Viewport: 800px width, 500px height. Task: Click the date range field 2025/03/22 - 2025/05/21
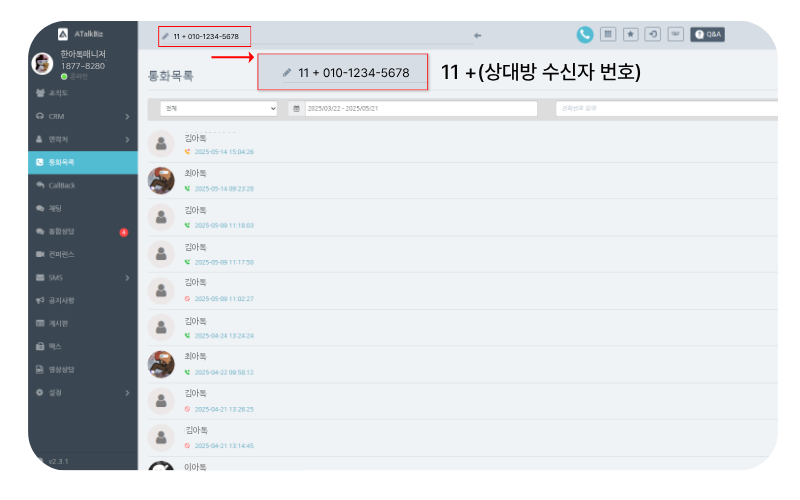(x=421, y=109)
